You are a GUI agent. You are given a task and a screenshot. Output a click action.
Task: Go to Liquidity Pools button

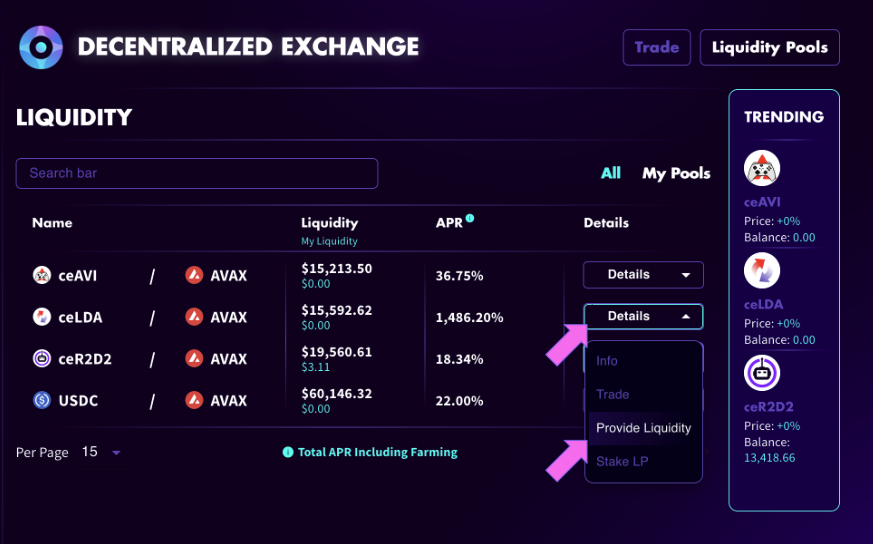769,47
